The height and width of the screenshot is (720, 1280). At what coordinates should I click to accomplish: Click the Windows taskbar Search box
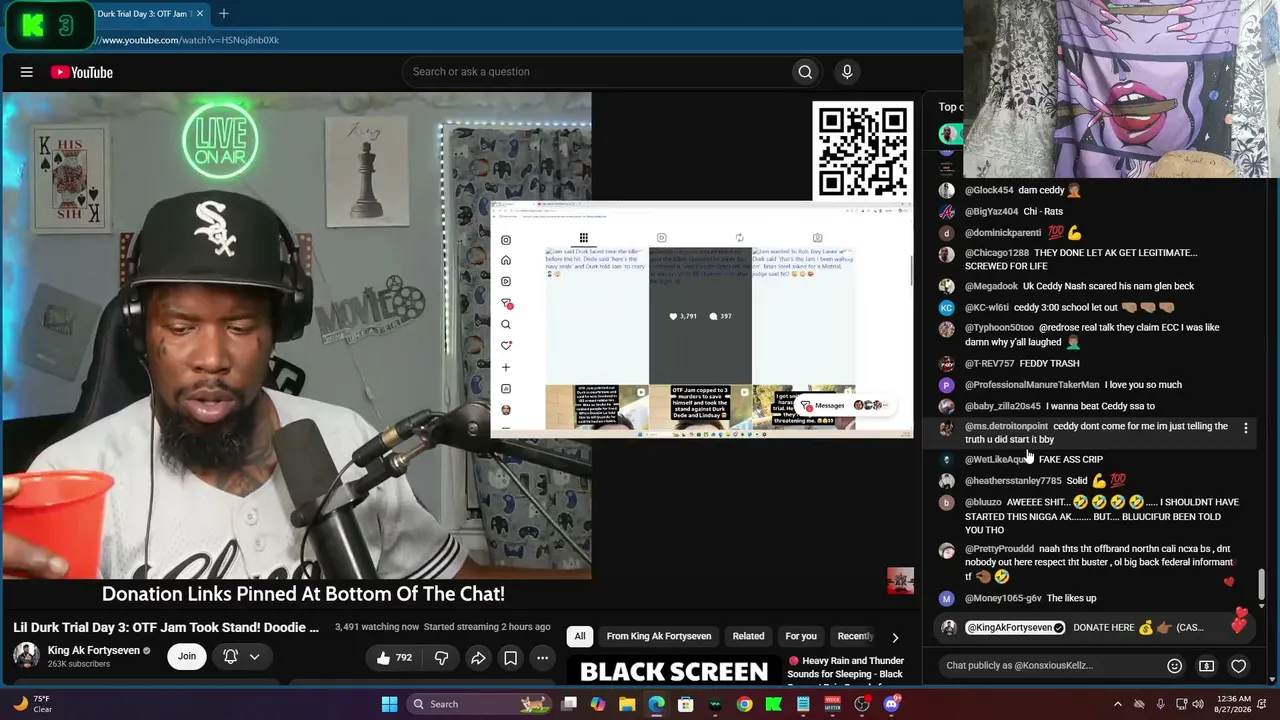pos(480,704)
